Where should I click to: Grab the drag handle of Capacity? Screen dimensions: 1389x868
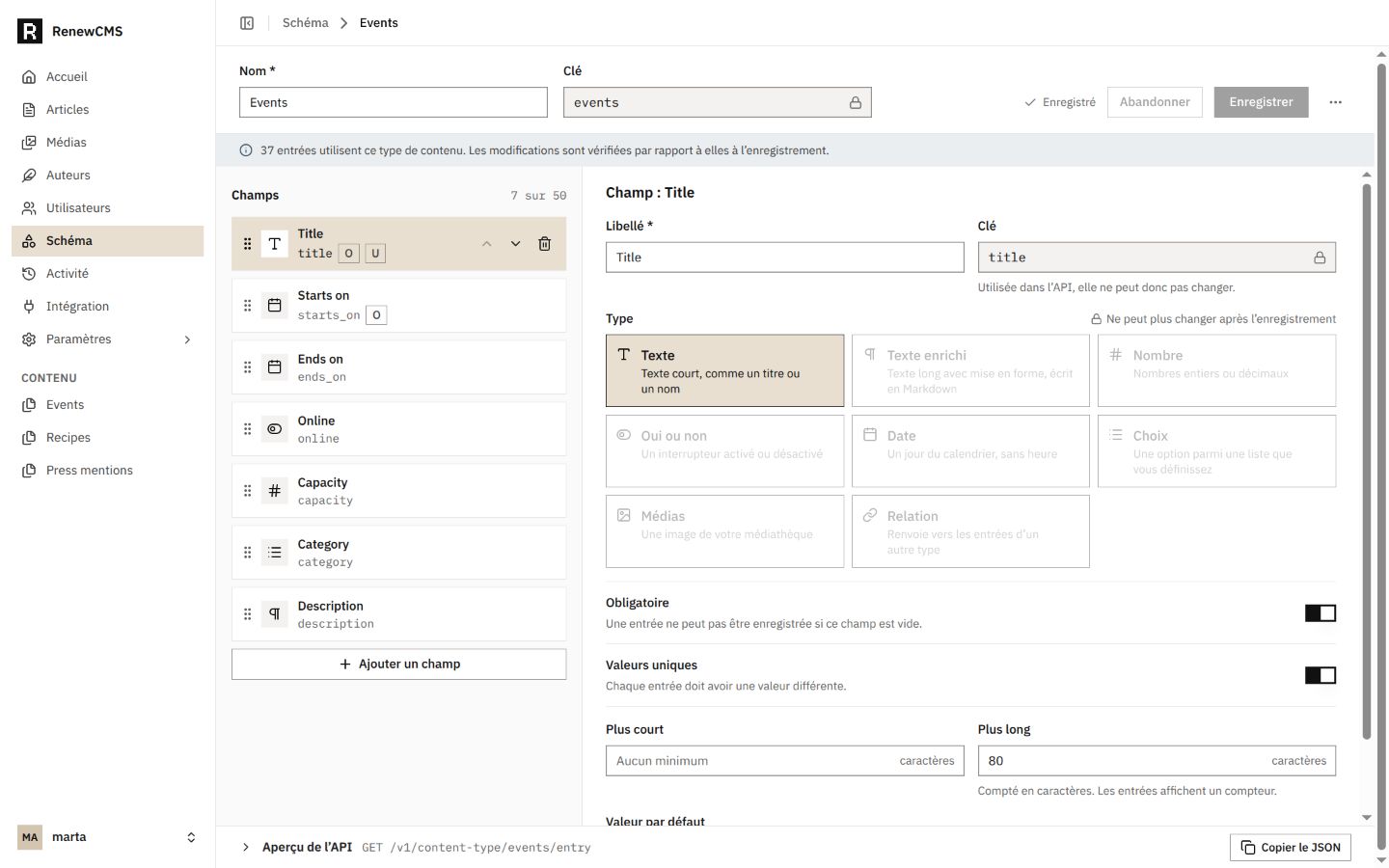247,491
